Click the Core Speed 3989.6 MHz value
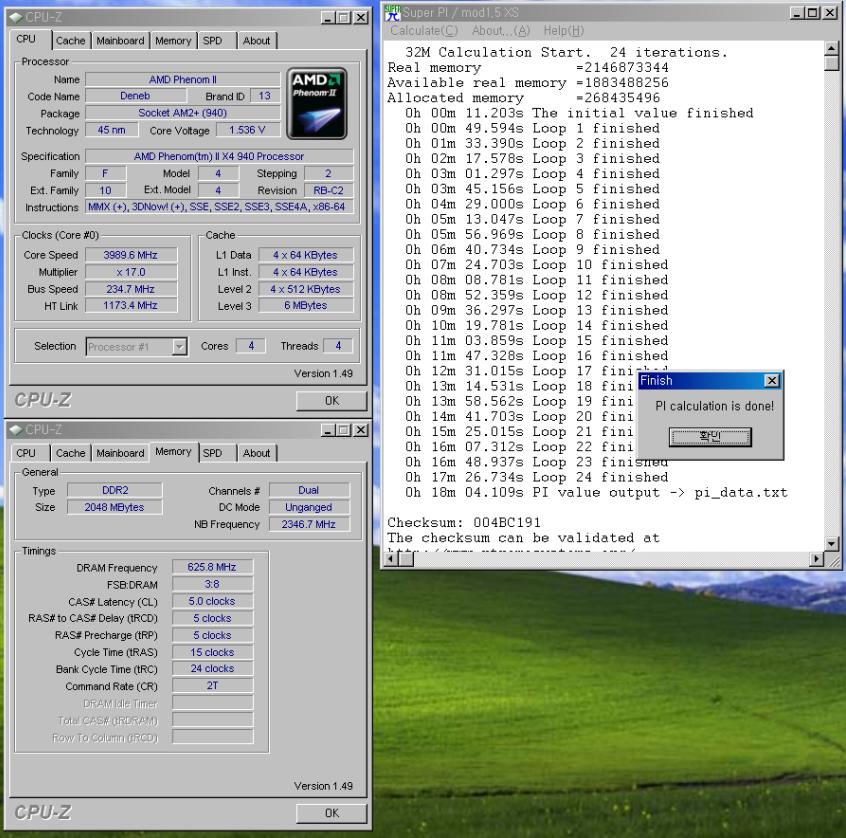 131,255
